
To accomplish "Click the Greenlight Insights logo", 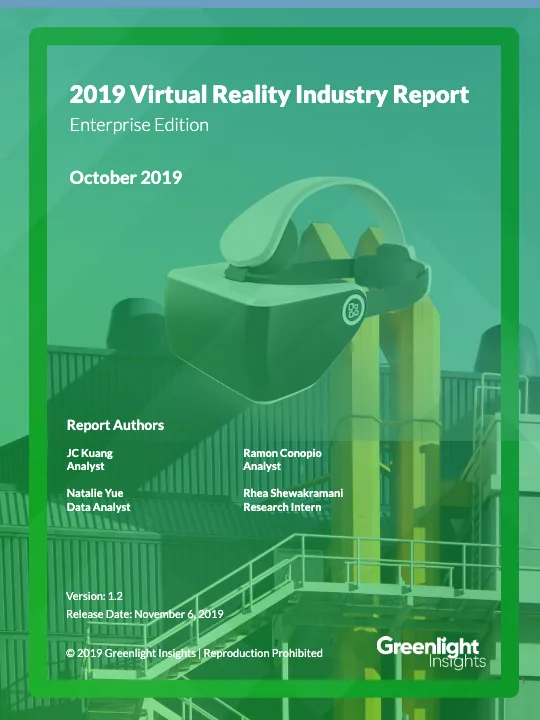I will coord(431,652).
